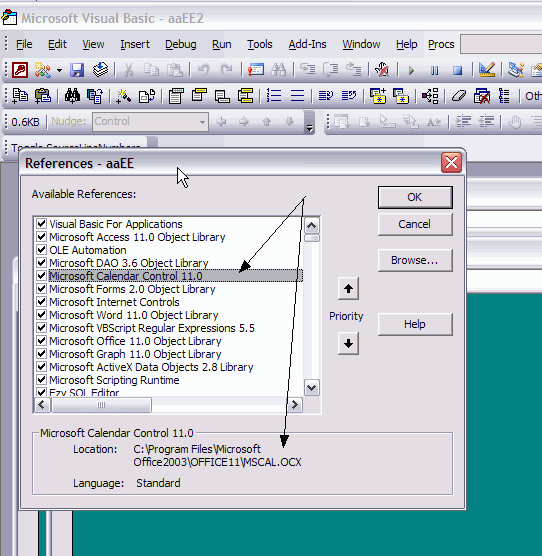Click the numbered list icon
The image size is (542, 556).
point(274,96)
